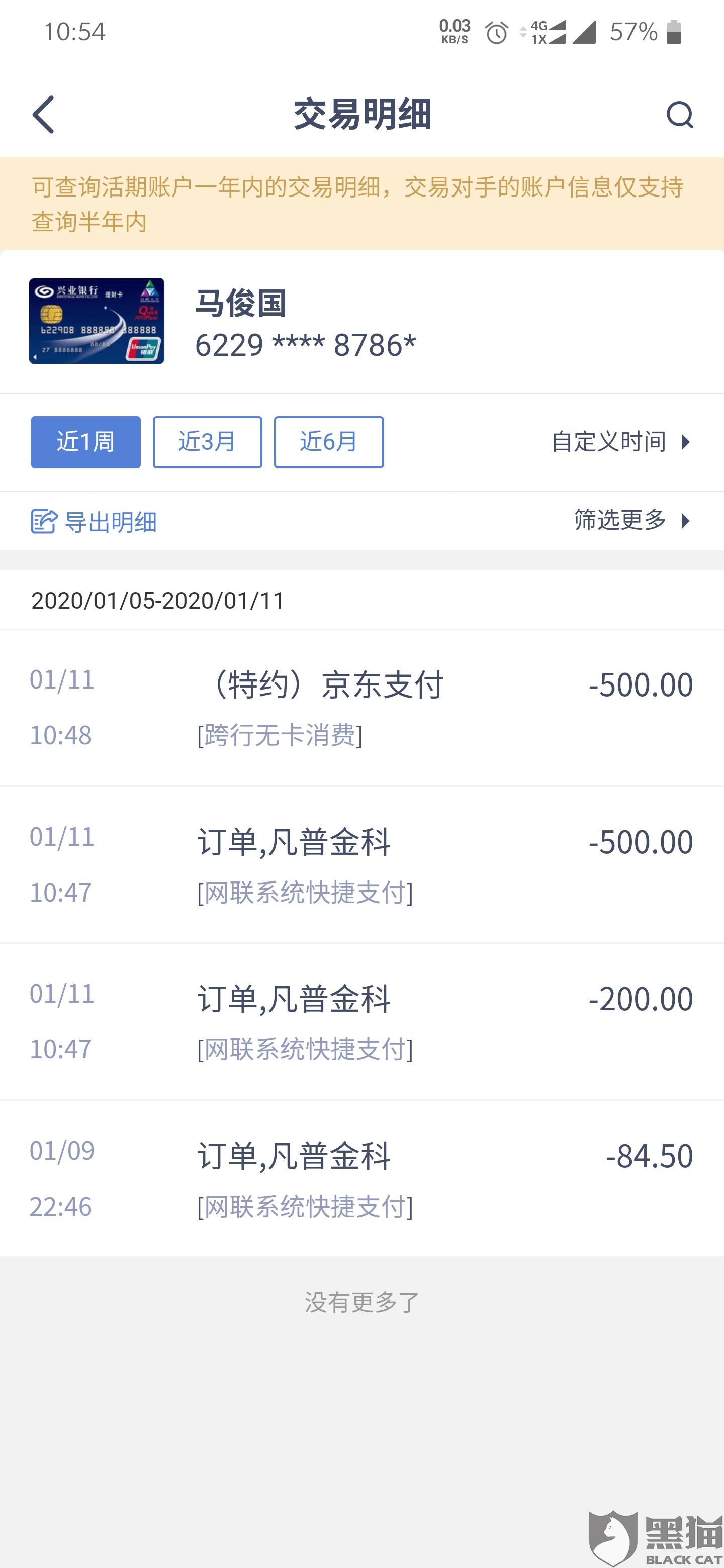
Task: Open the 凡普金科 -84.50 transaction
Action: [361, 1179]
